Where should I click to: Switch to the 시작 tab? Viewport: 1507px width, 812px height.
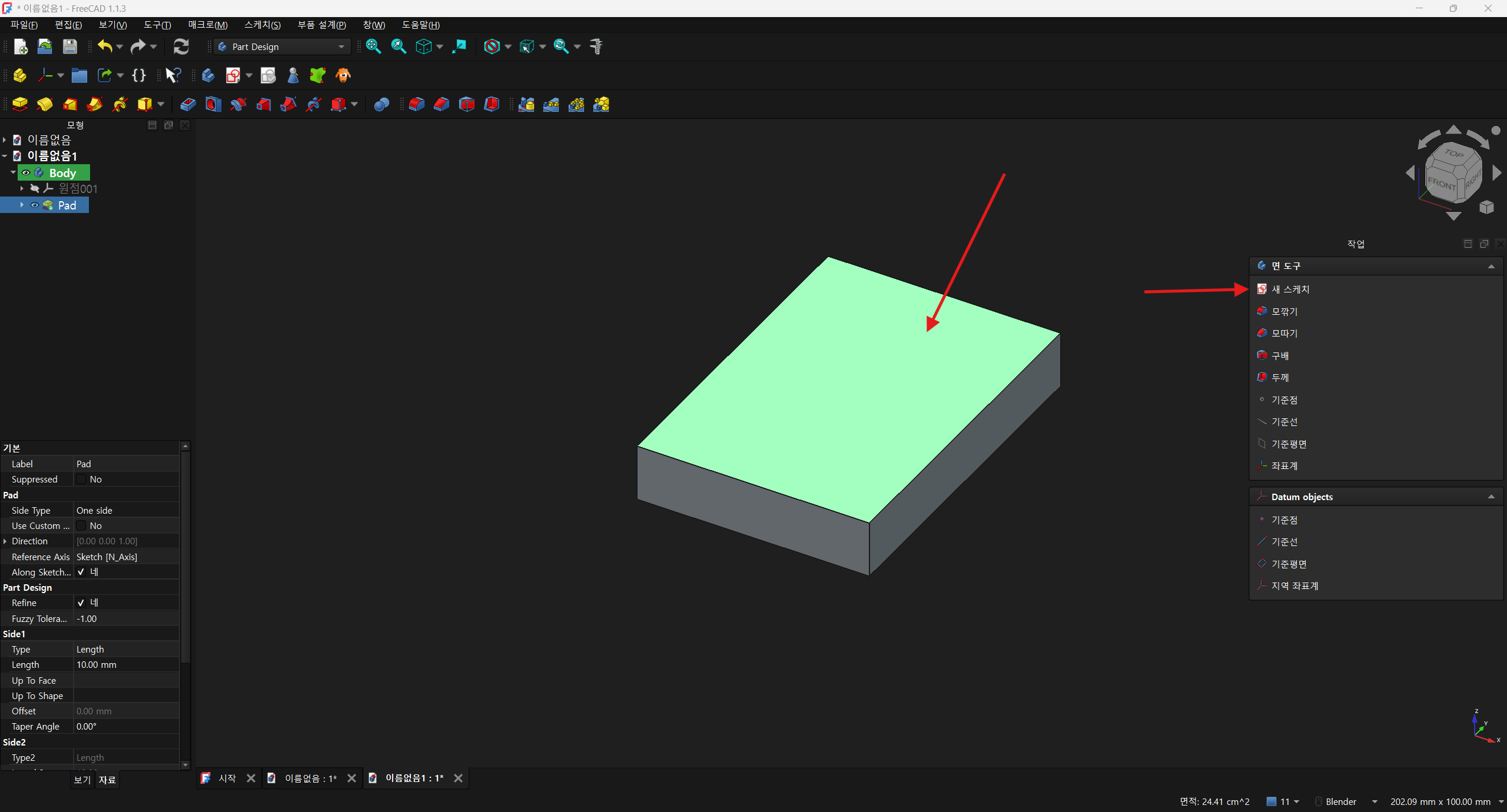(227, 778)
